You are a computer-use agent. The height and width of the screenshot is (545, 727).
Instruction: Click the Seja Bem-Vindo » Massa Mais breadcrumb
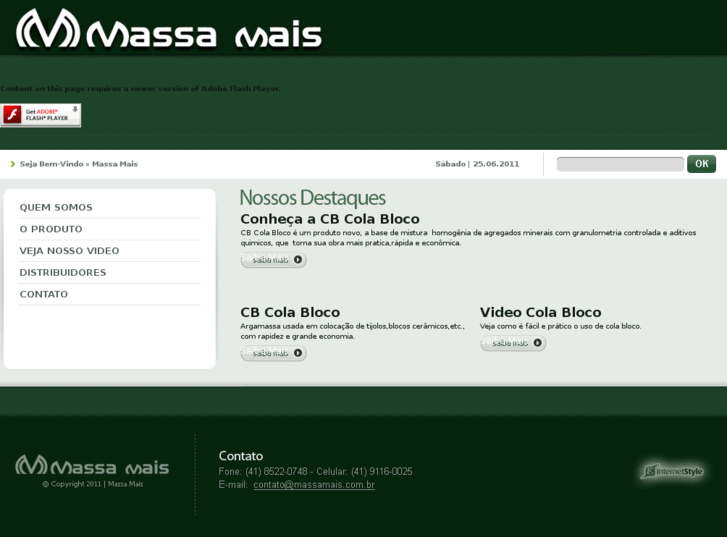click(x=78, y=164)
